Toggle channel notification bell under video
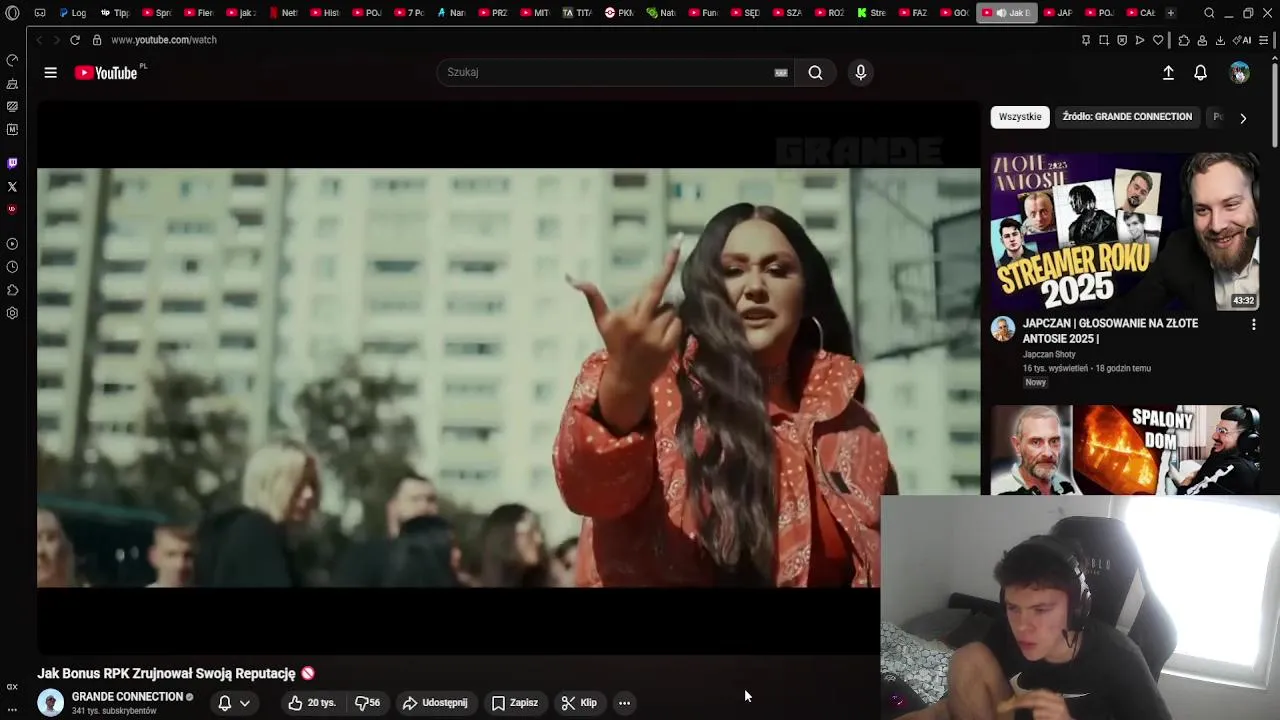The image size is (1280, 720). pyautogui.click(x=225, y=703)
